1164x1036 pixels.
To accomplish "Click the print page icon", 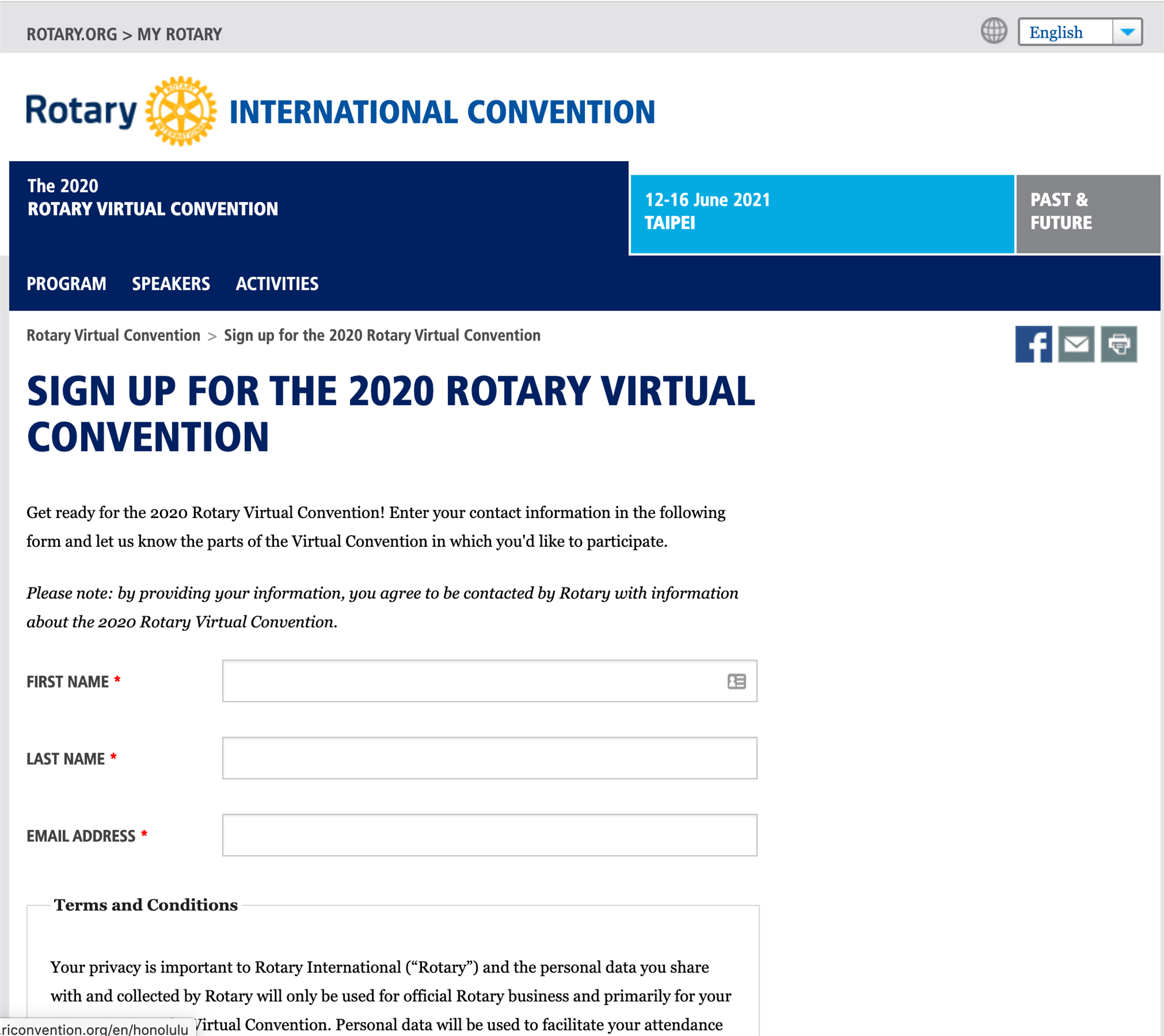I will (x=1118, y=344).
